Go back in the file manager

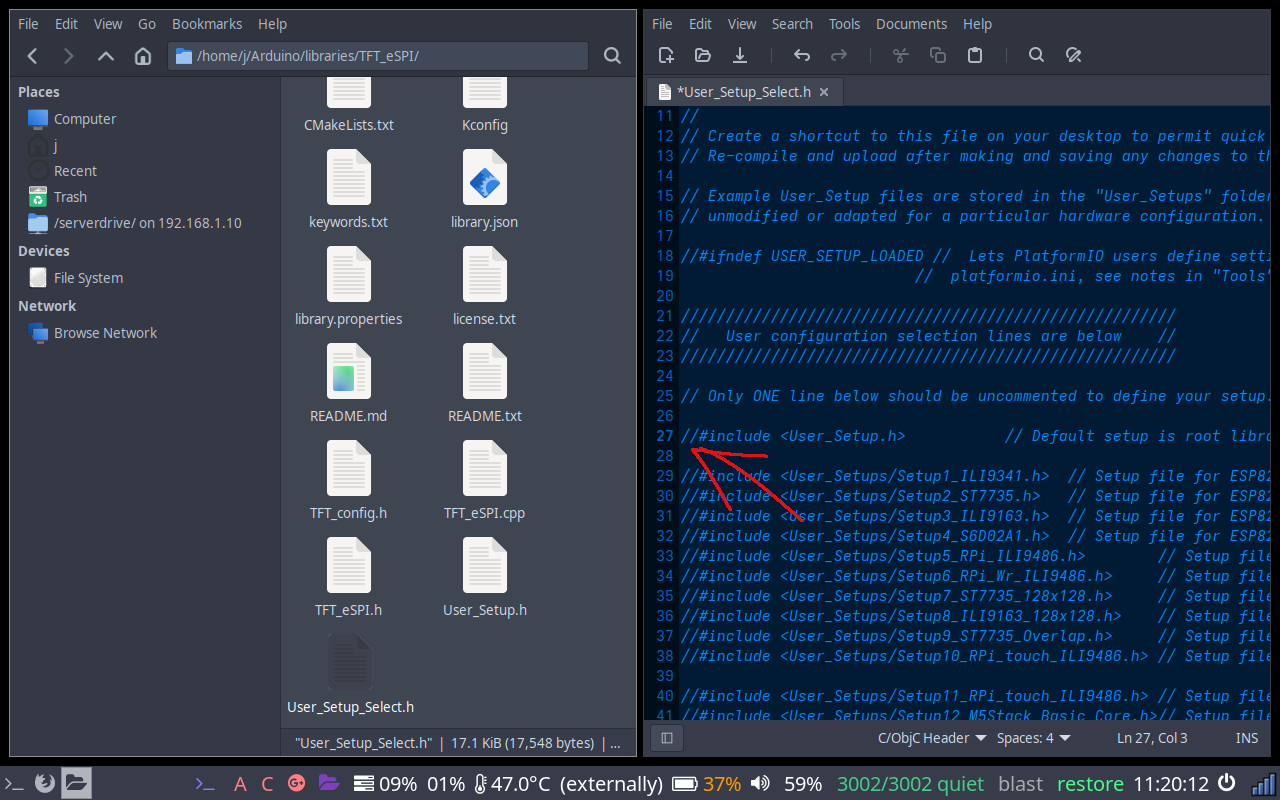click(x=32, y=56)
